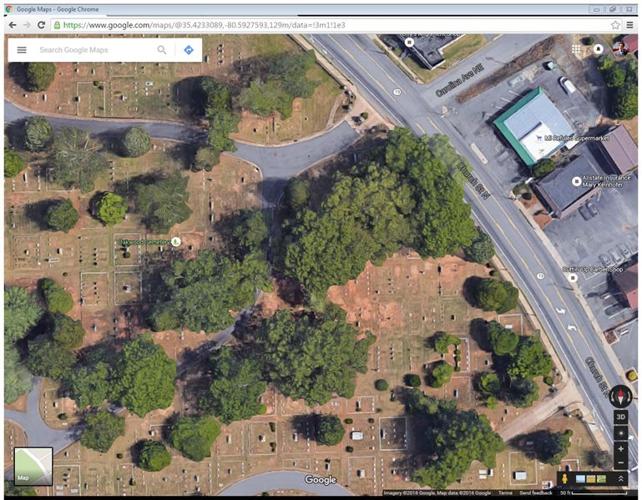Click the scale bar at bottom right
642x500 pixels.
[x=597, y=493]
